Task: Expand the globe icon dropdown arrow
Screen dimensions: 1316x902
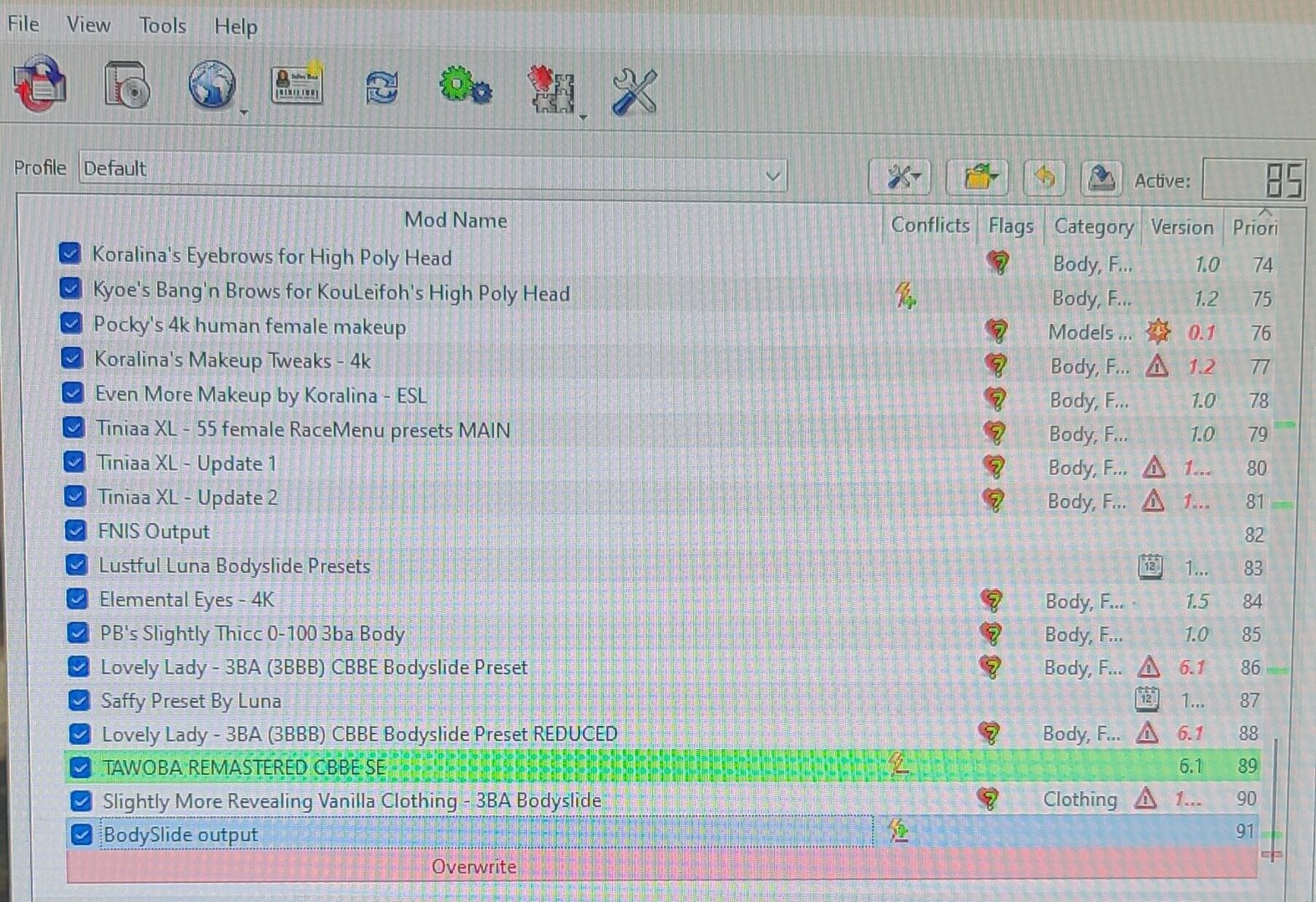Action: 244,112
